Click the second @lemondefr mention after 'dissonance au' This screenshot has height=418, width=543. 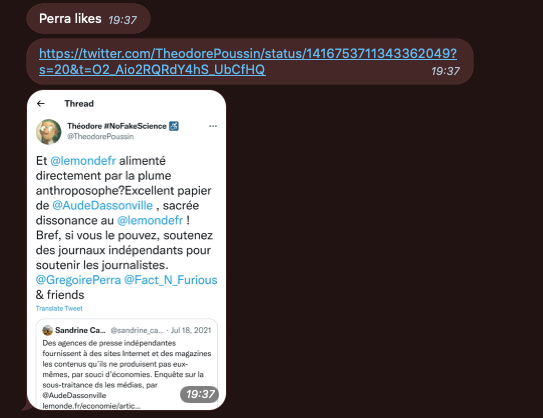pos(150,220)
